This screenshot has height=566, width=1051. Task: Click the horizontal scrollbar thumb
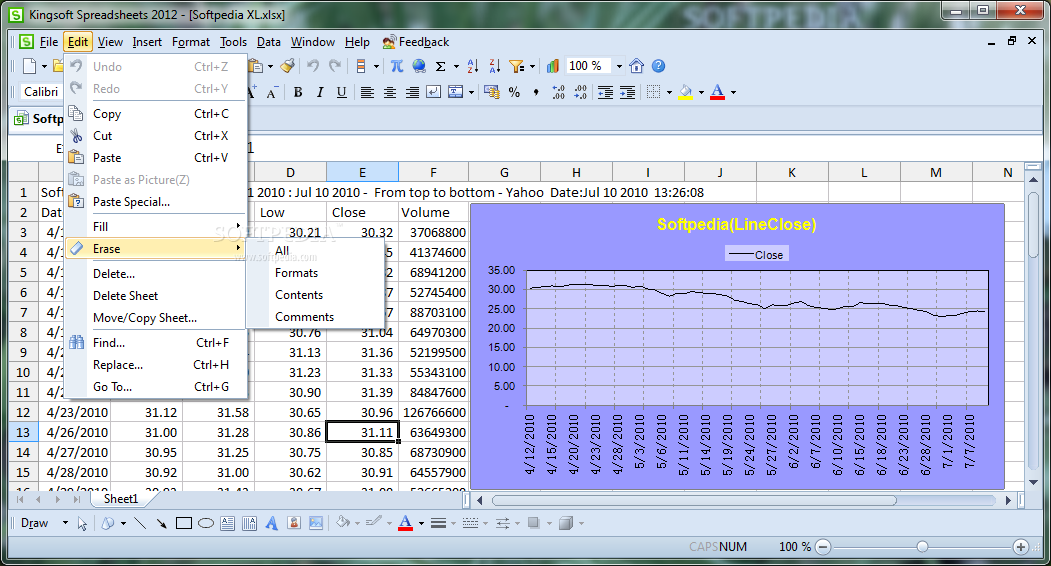(x=694, y=500)
